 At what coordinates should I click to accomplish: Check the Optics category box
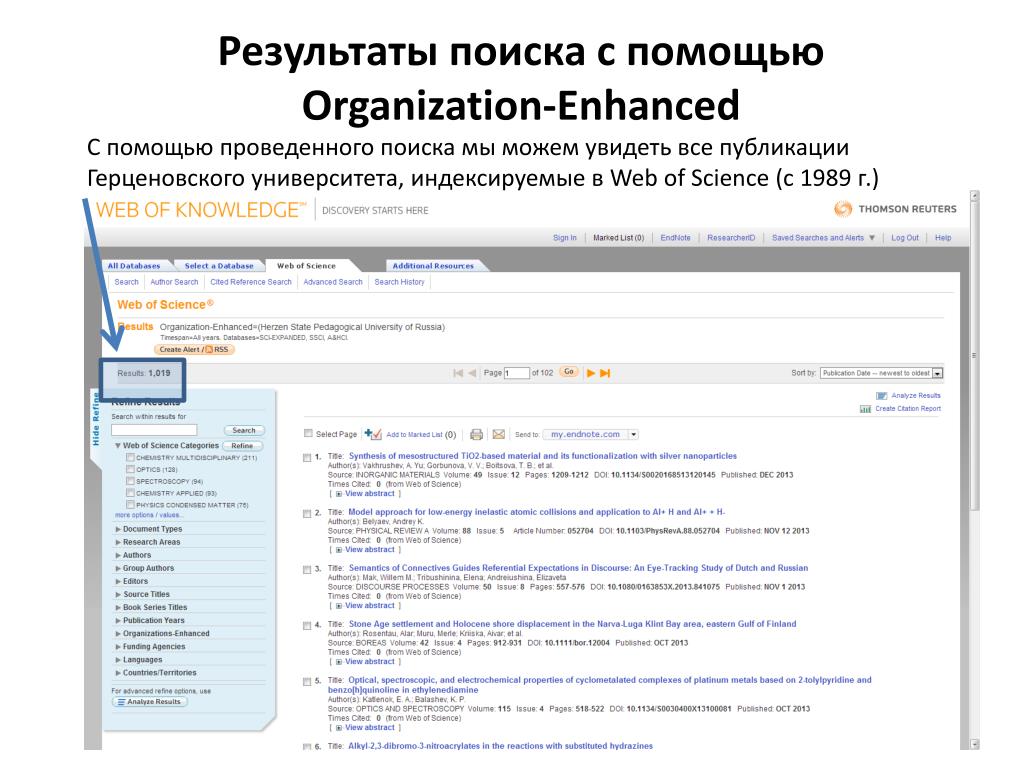131,469
